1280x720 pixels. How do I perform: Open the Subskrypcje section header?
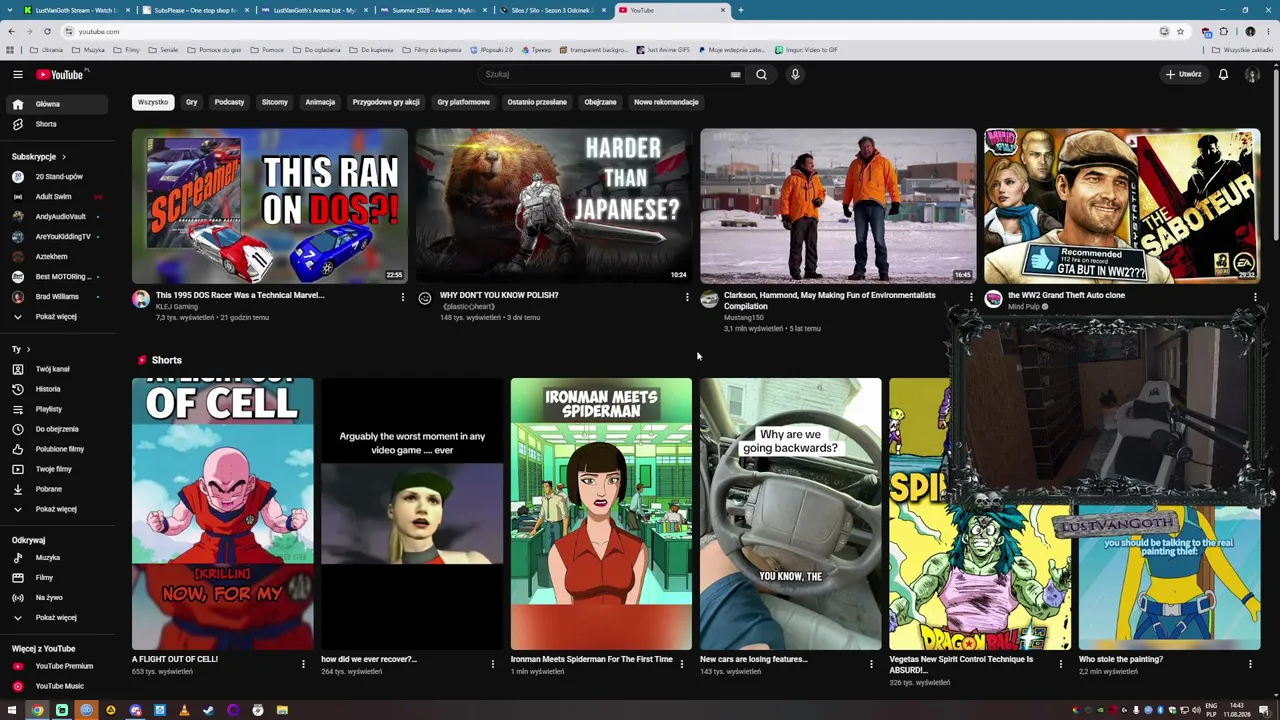tap(39, 157)
